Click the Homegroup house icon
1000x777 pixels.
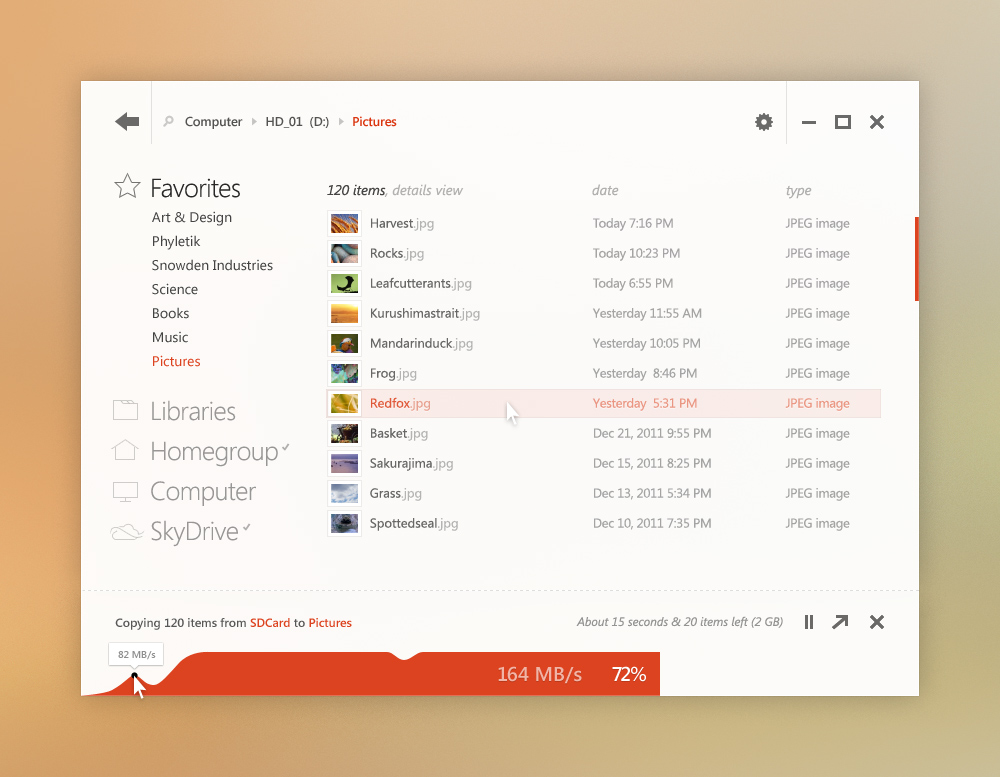(125, 450)
